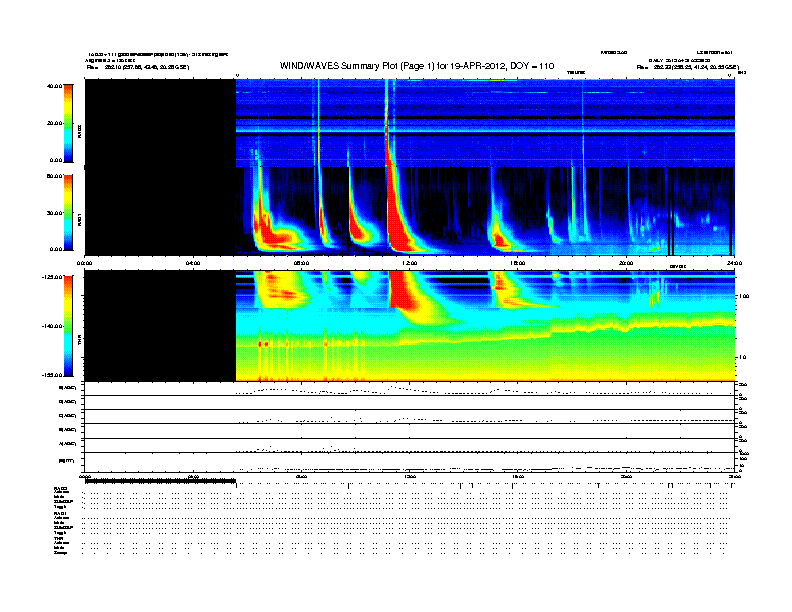Click 24:00 tick label under RAD1 spectrogram
792x612 pixels.
733,263
